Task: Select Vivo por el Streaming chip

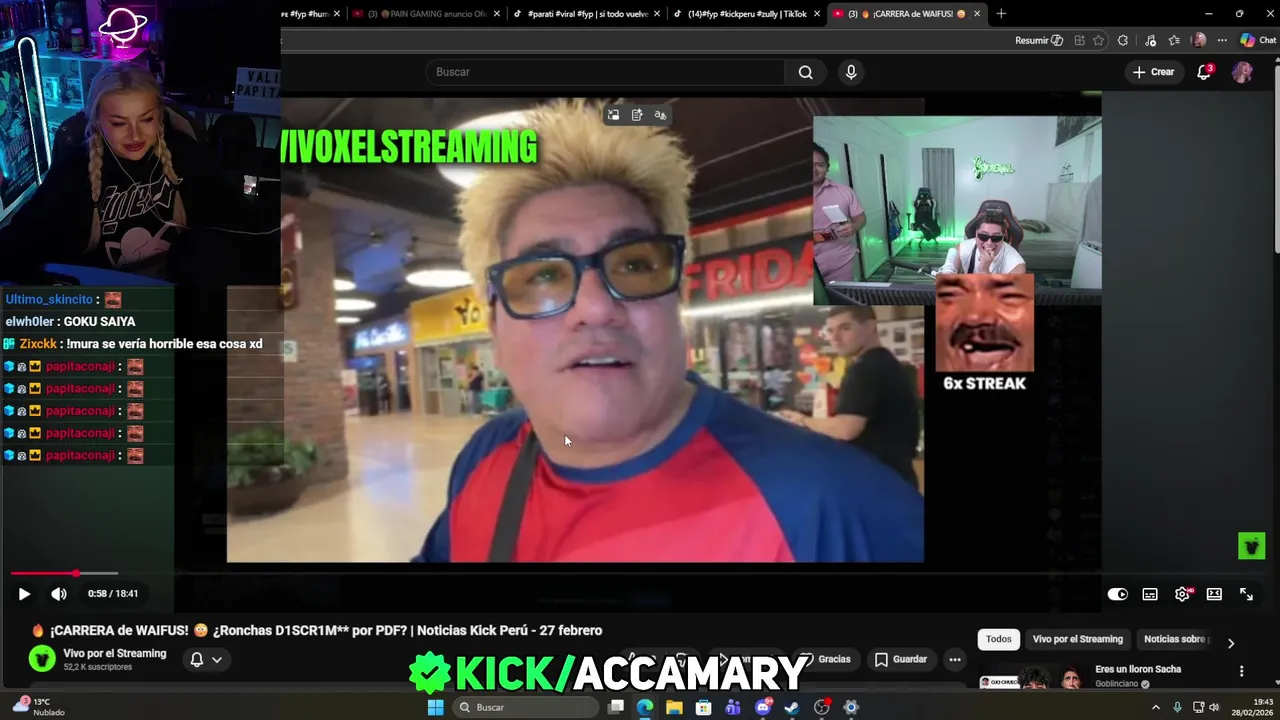Action: tap(1077, 639)
